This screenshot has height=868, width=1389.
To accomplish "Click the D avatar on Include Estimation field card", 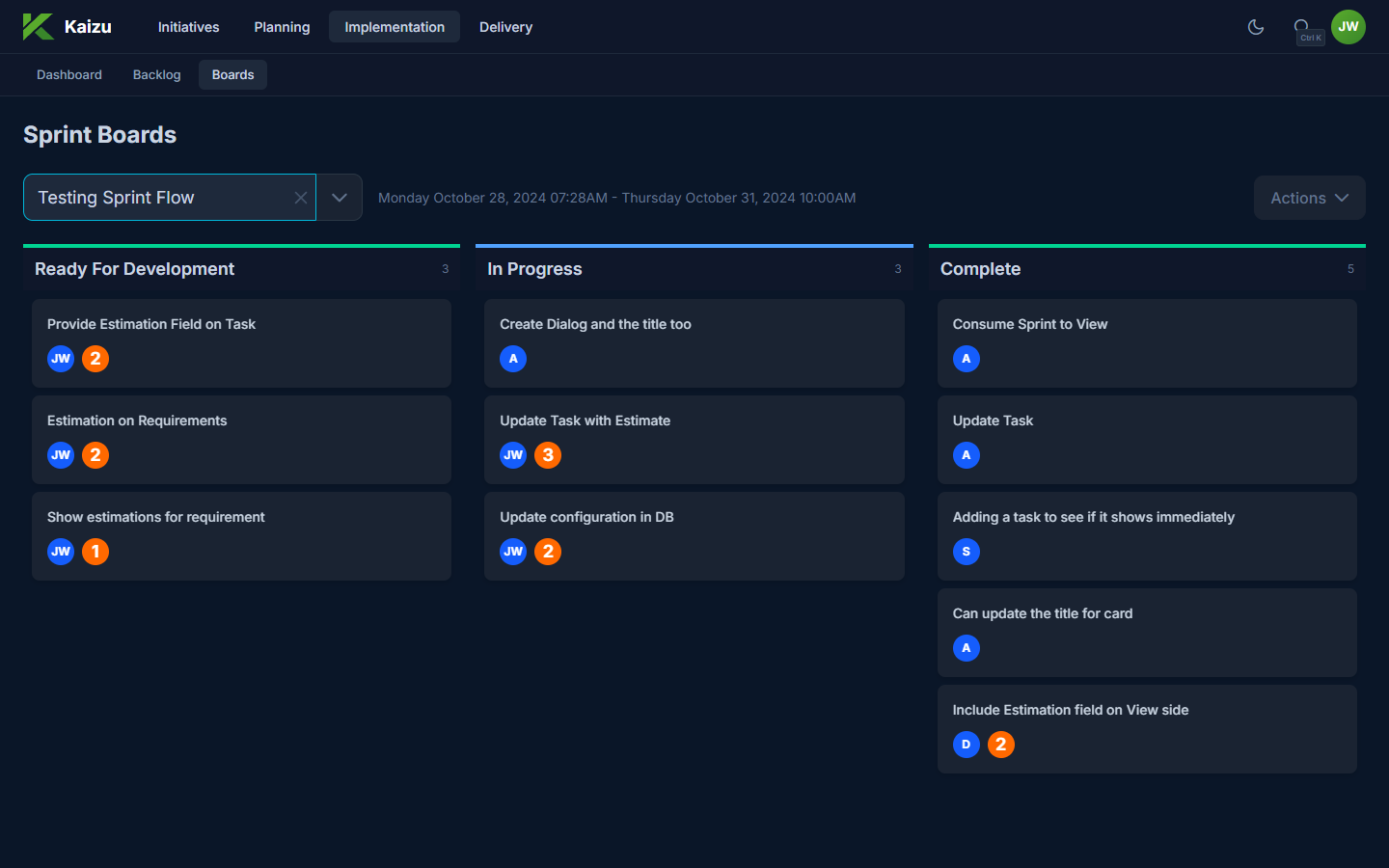I will [x=966, y=745].
